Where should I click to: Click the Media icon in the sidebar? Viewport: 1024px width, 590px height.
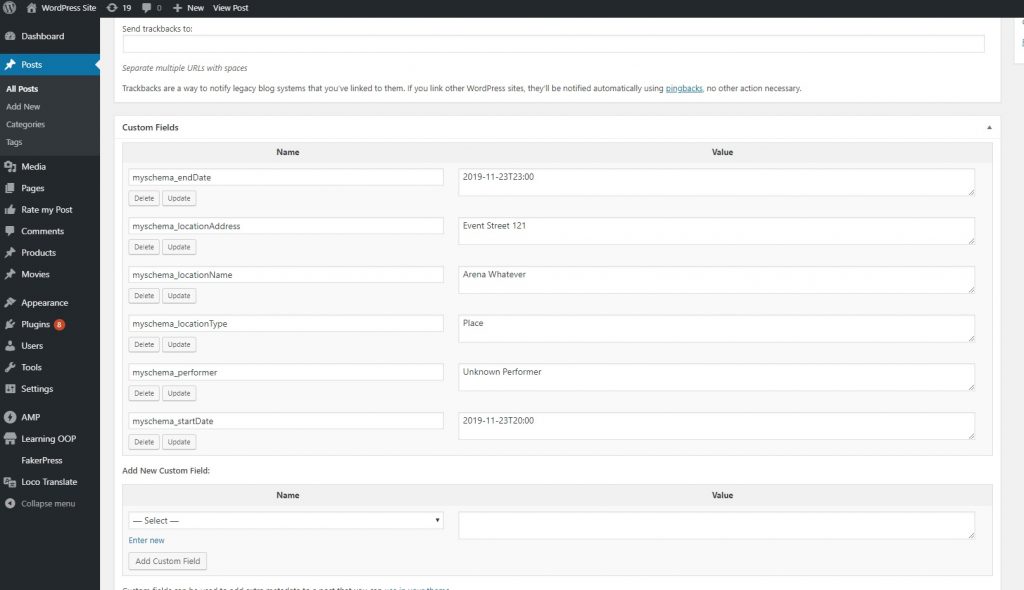click(10, 167)
